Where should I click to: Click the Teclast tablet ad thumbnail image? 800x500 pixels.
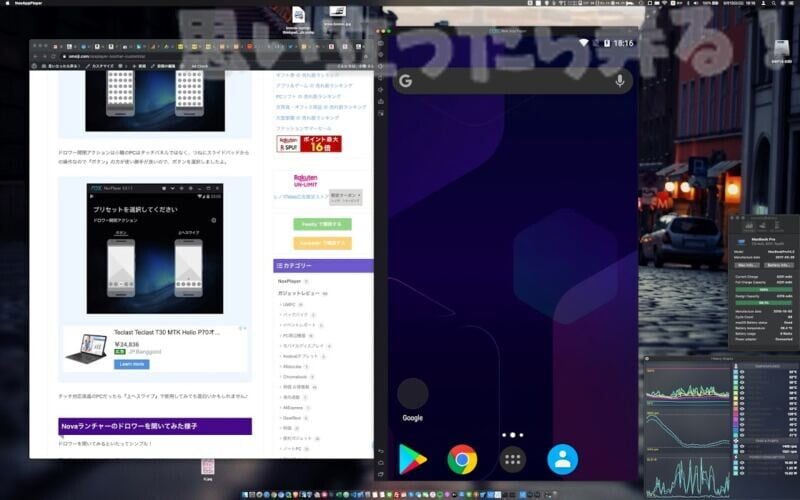tap(86, 348)
